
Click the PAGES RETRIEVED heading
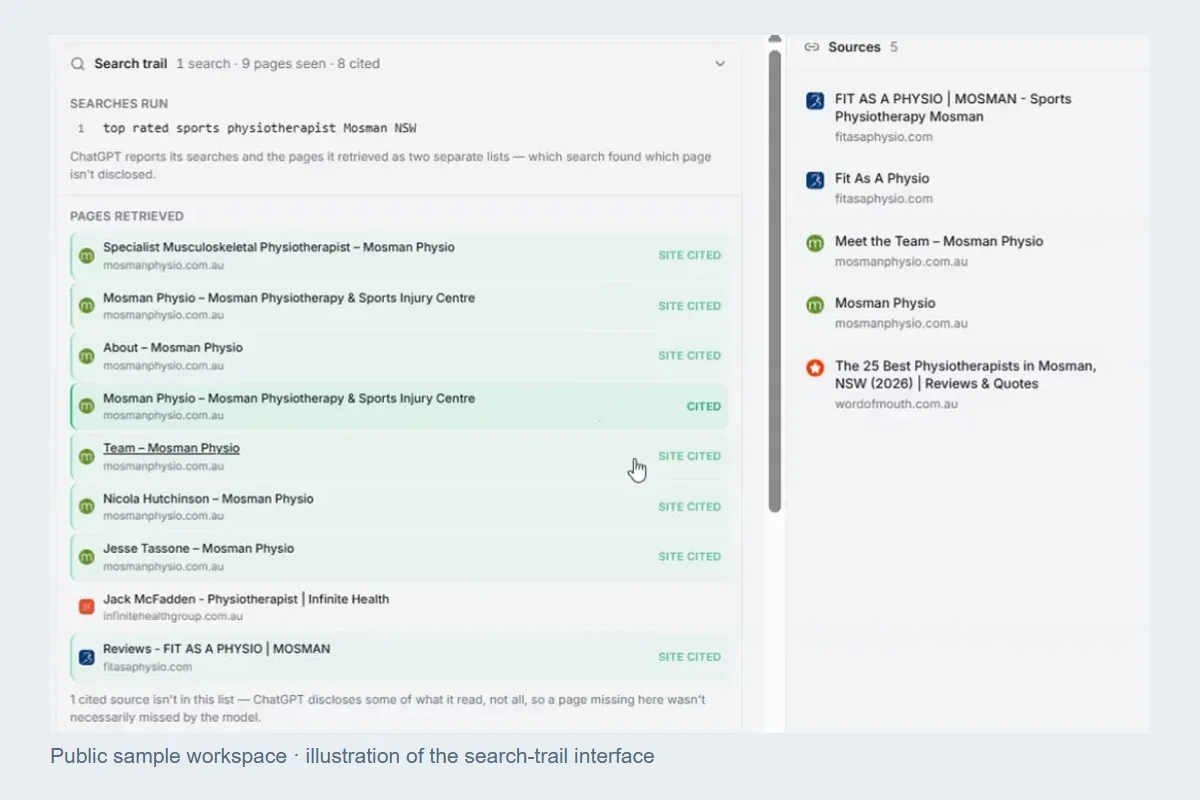[127, 216]
